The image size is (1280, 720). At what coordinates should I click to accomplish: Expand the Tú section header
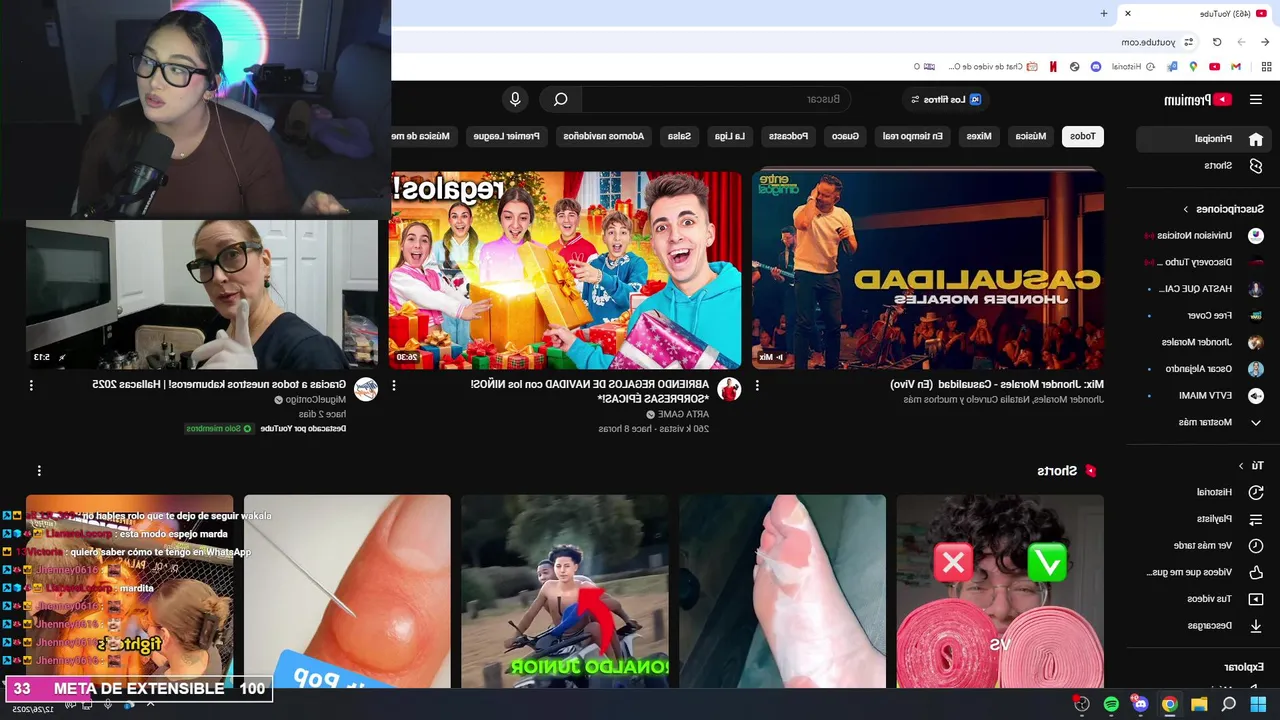tap(1252, 466)
